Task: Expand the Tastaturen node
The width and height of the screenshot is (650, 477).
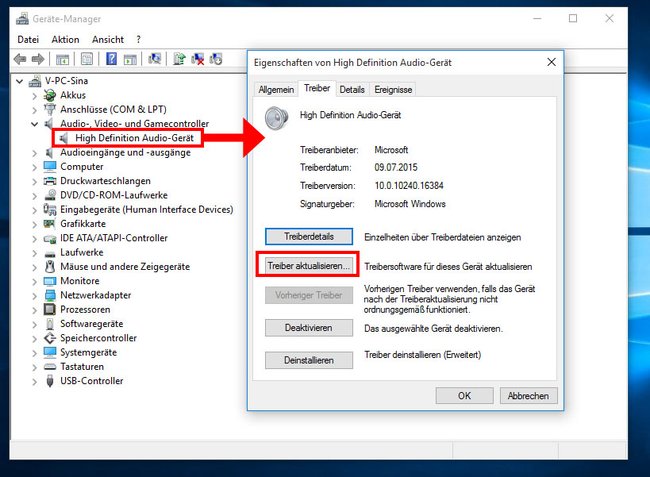Action: click(34, 367)
